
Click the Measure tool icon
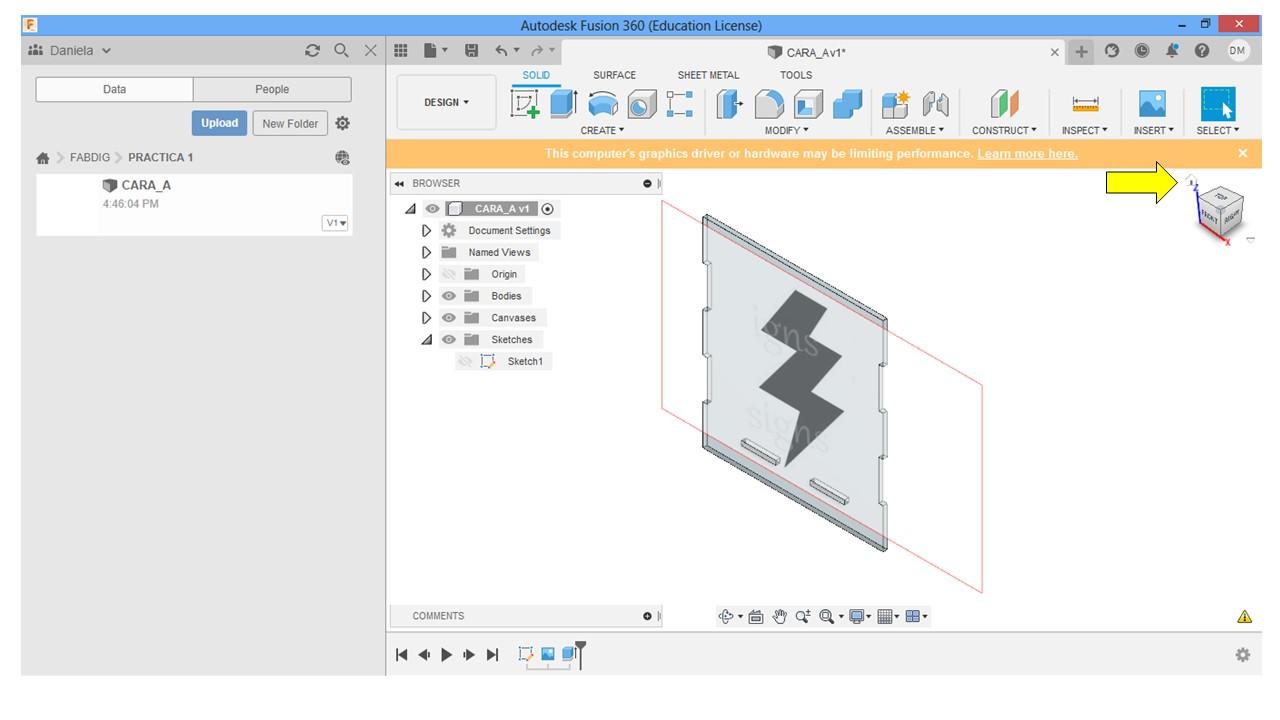tap(1085, 104)
